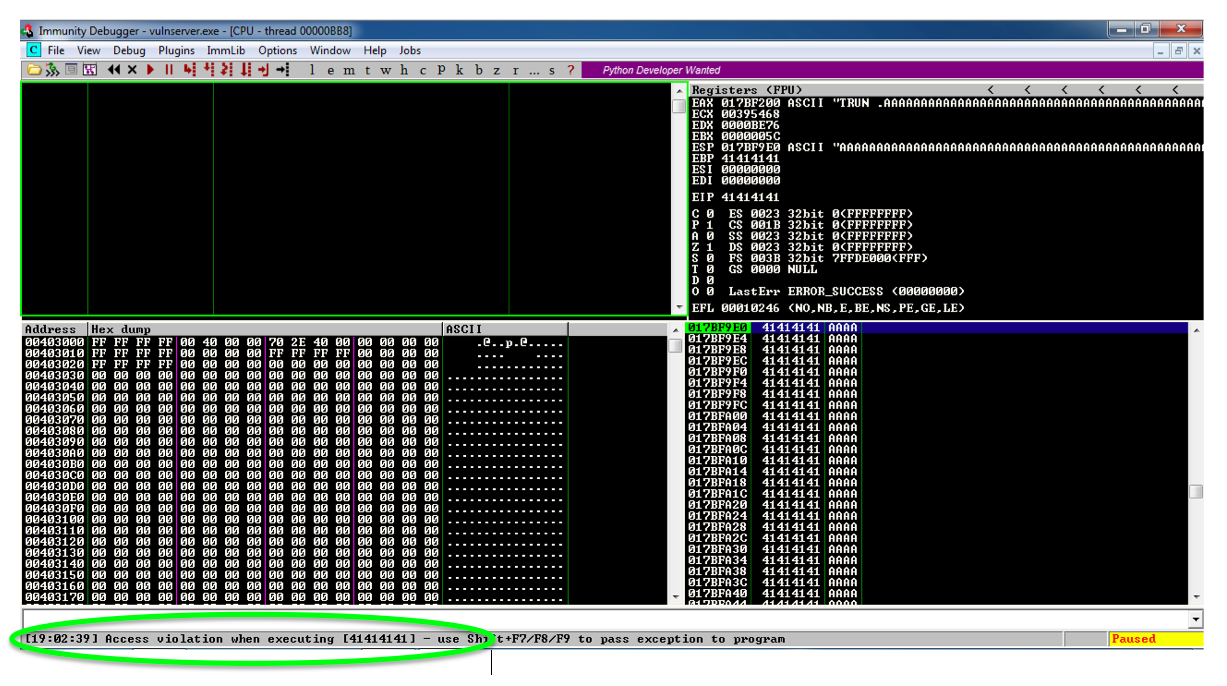Click the stack pane vertical scrollbar thumb

(1196, 491)
